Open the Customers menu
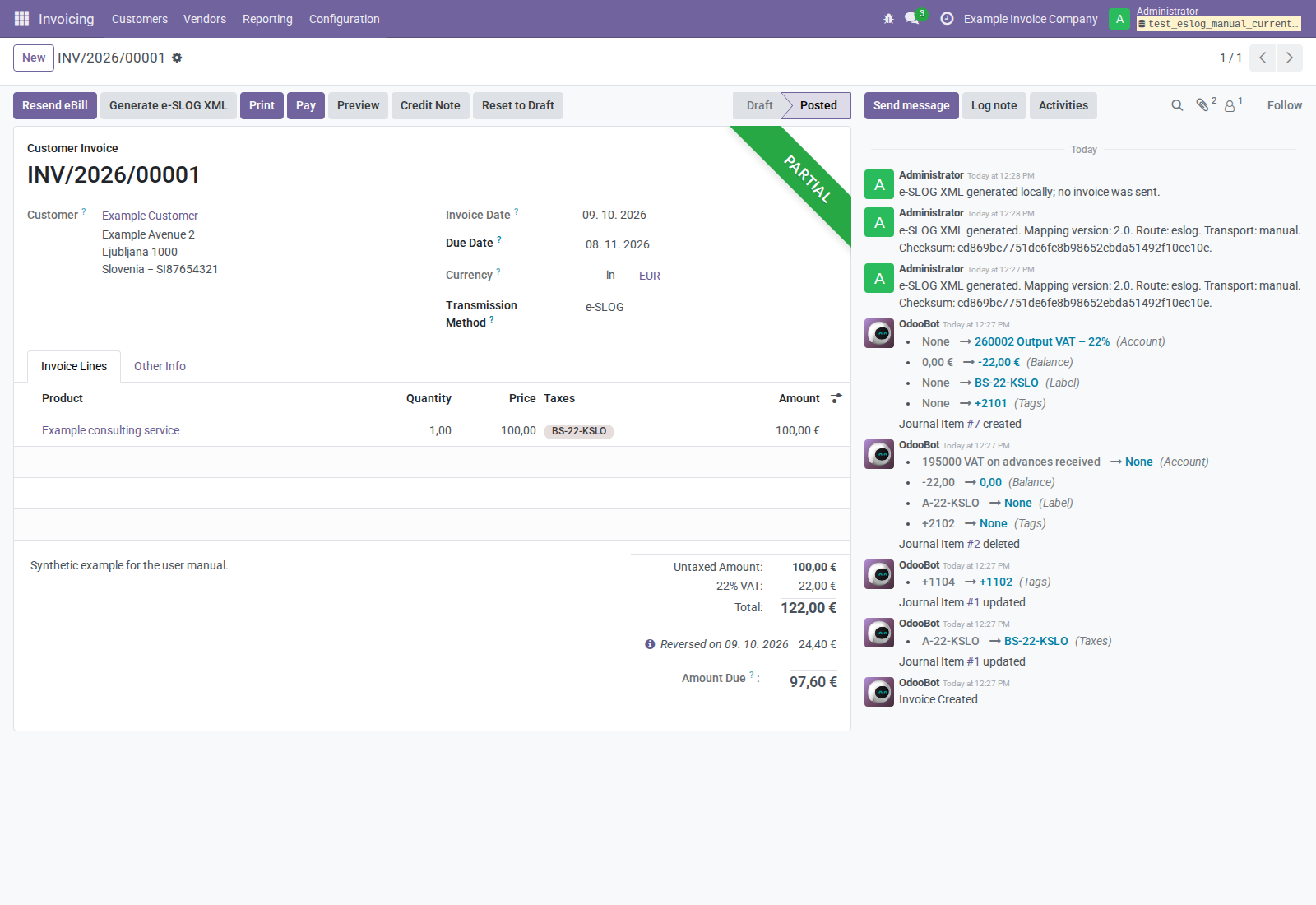Image resolution: width=1316 pixels, height=905 pixels. (140, 19)
